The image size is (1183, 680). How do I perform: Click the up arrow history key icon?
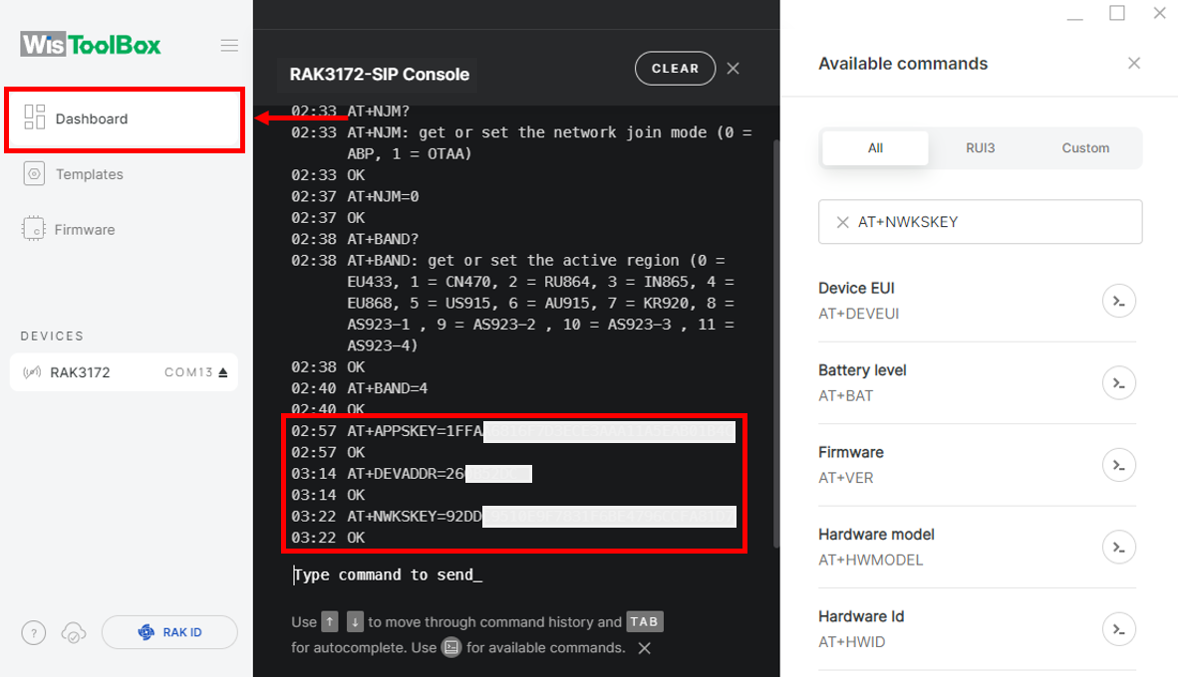coord(330,622)
